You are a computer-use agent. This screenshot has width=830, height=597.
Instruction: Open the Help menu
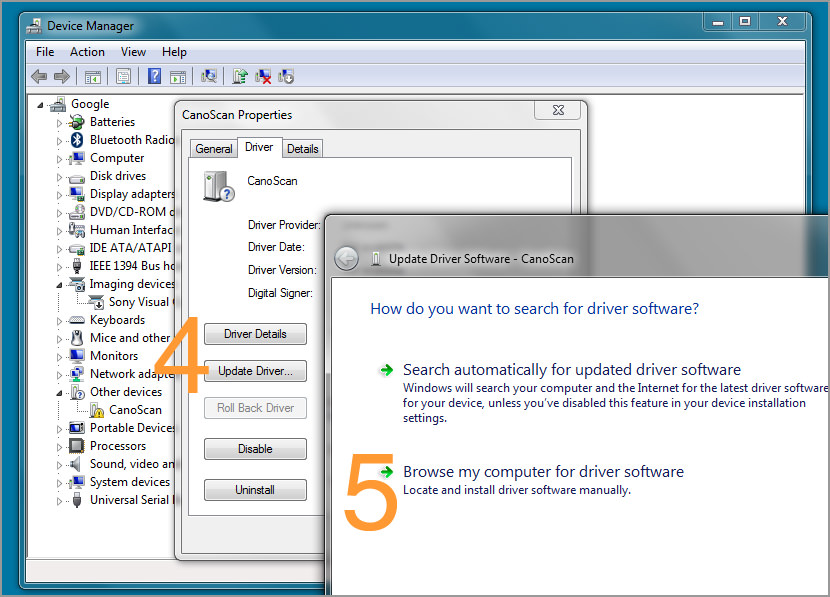coord(174,52)
